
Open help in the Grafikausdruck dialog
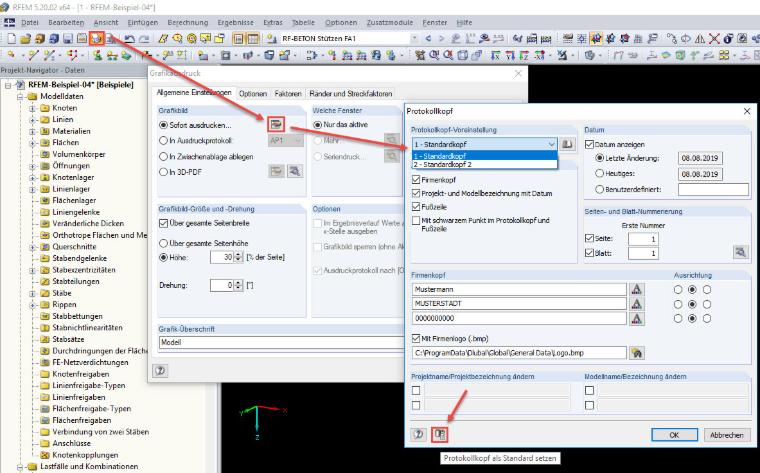[x=160, y=371]
